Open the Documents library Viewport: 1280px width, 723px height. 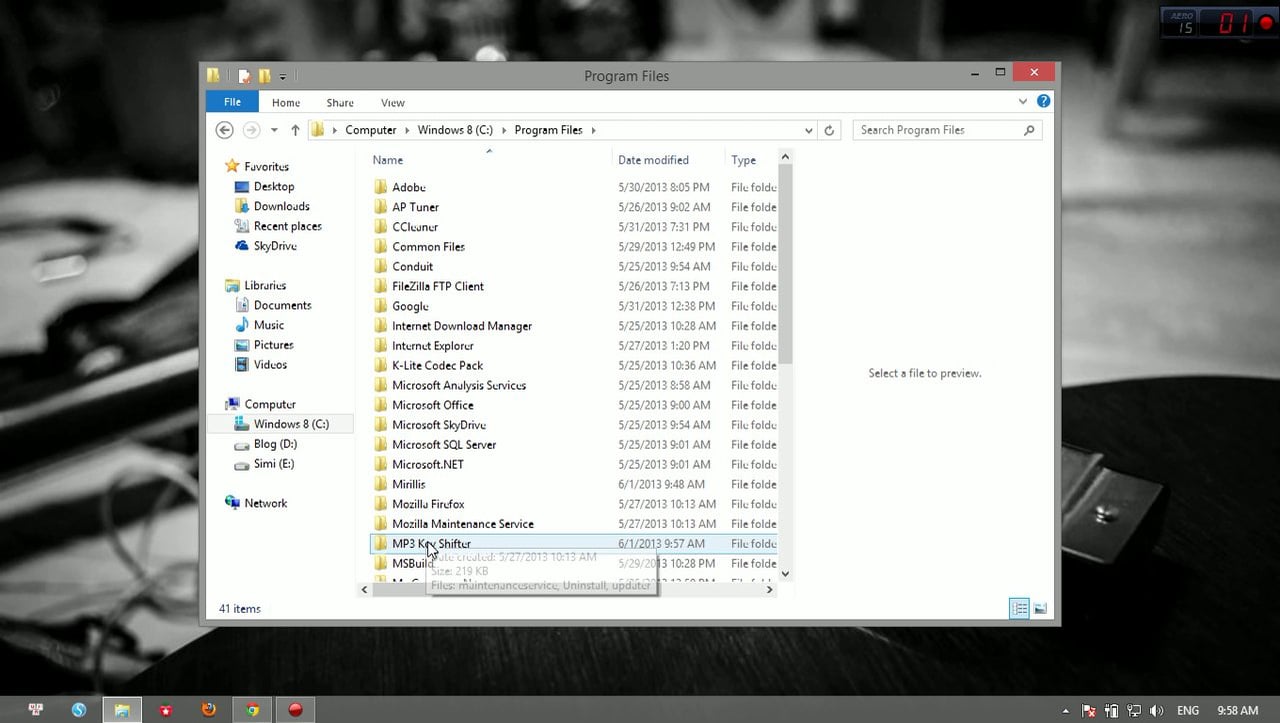coord(282,306)
